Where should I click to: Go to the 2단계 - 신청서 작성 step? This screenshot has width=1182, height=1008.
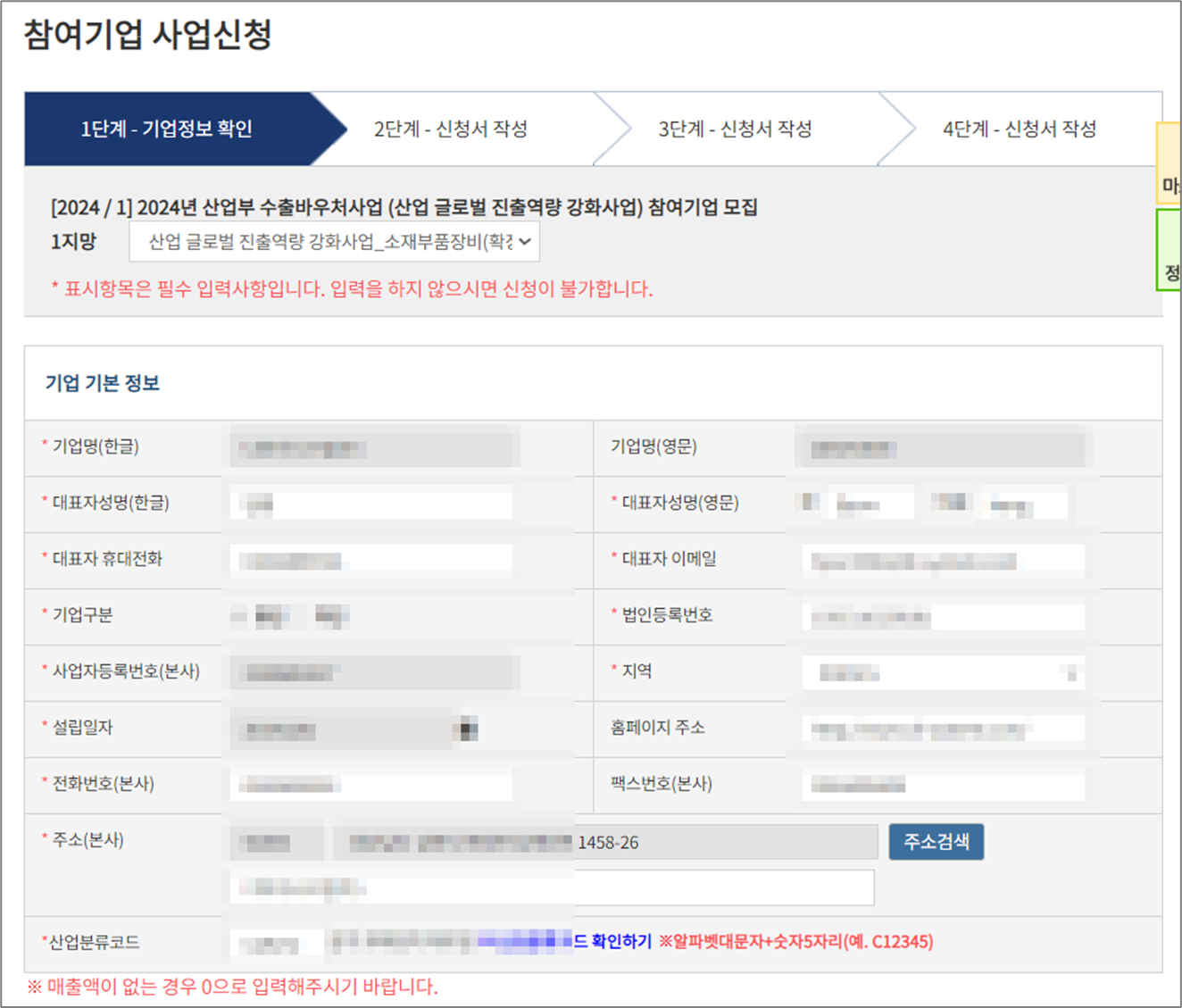click(451, 129)
